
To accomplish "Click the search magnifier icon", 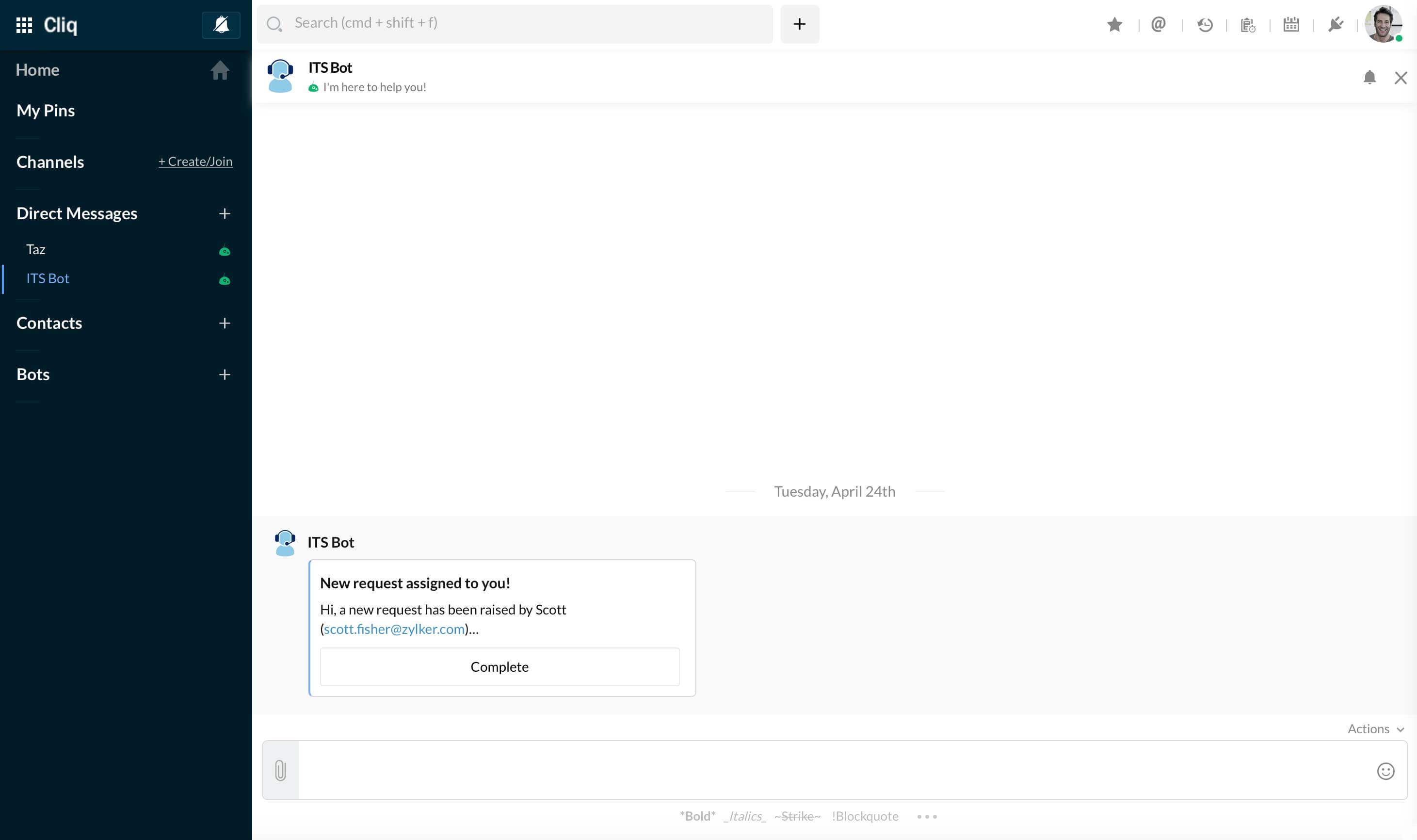I will (x=274, y=24).
